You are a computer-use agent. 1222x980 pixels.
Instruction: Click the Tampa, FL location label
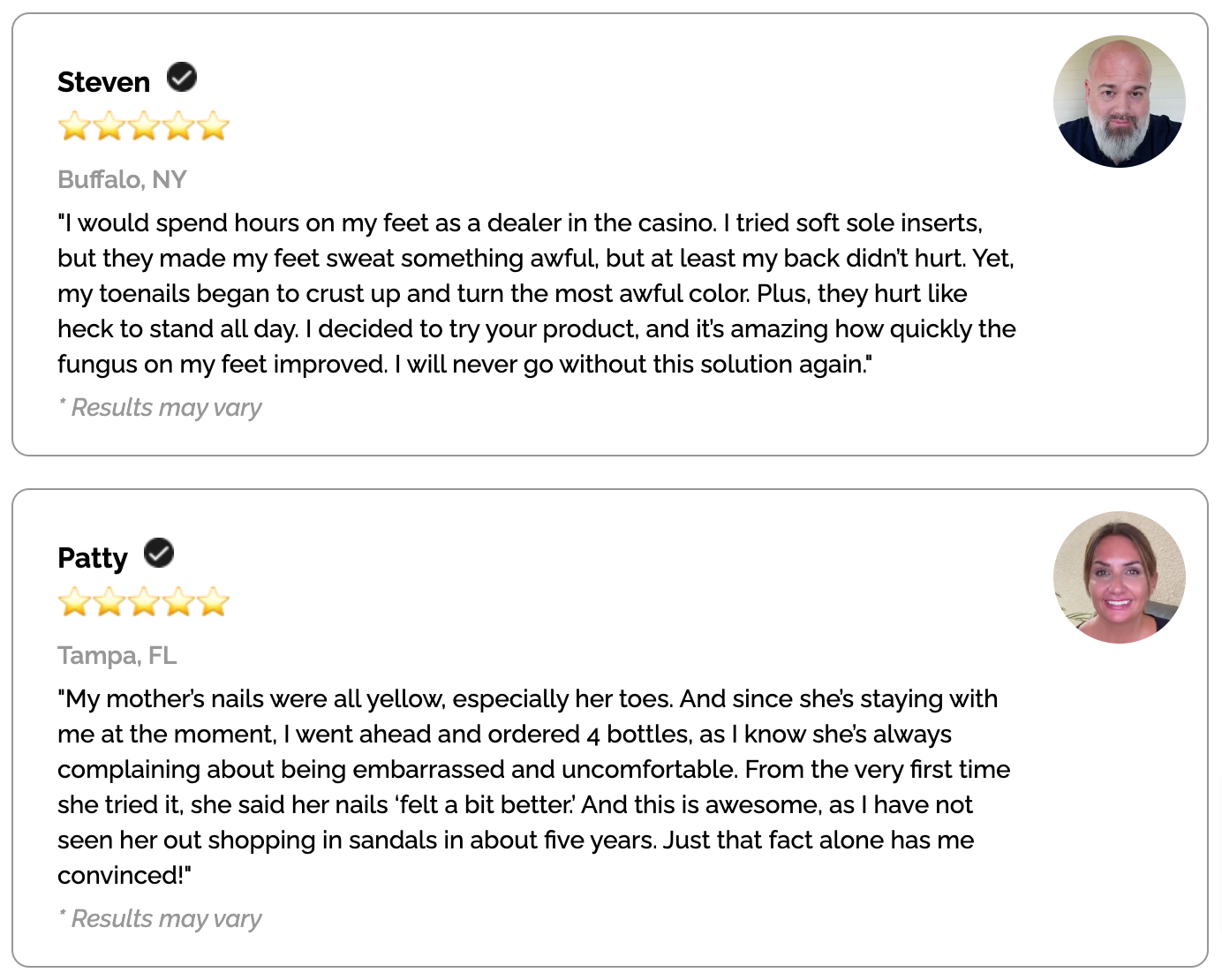pos(117,655)
